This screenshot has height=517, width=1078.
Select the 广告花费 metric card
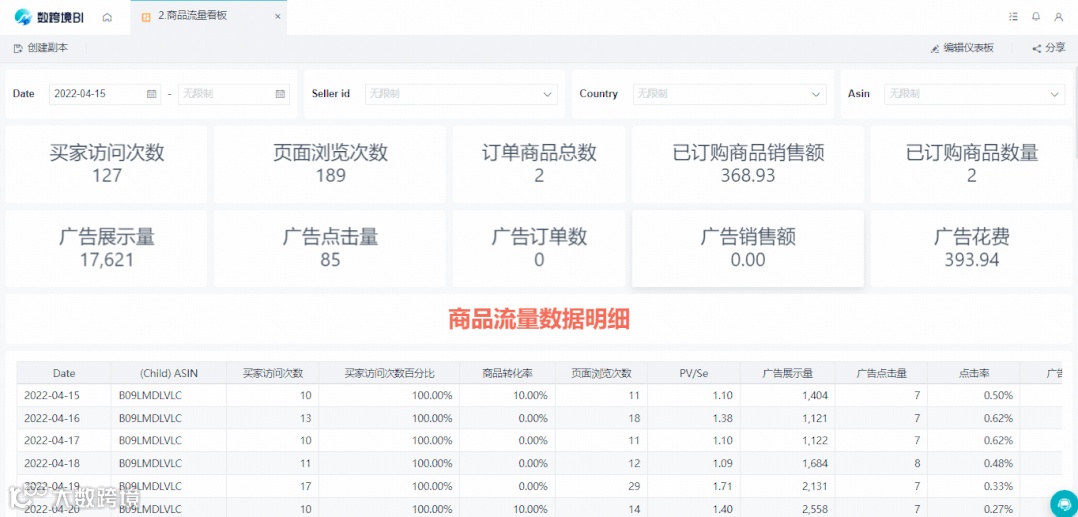coord(971,248)
